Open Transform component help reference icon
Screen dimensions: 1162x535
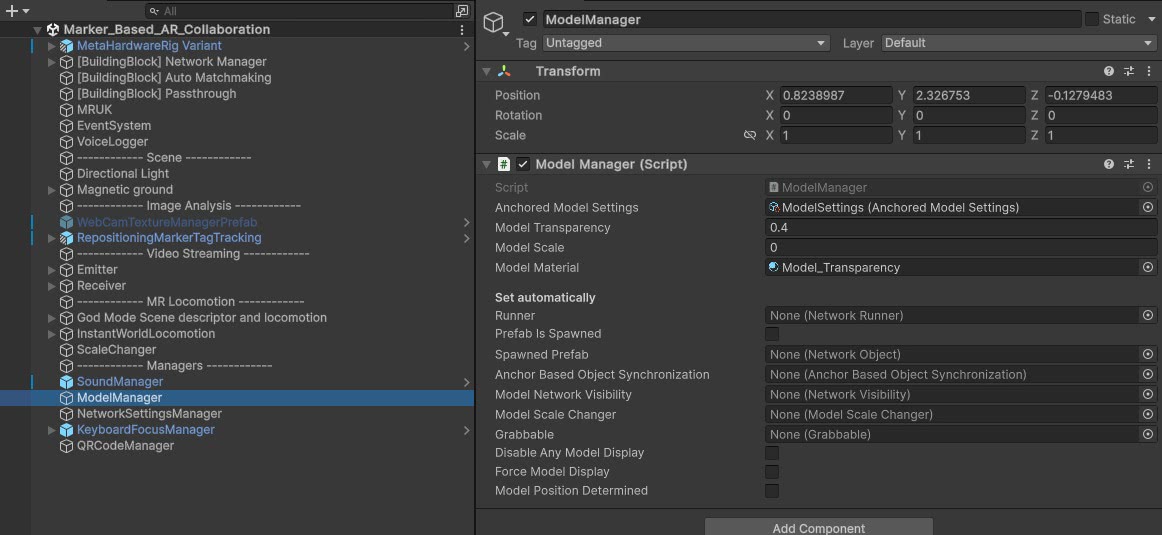1109,72
